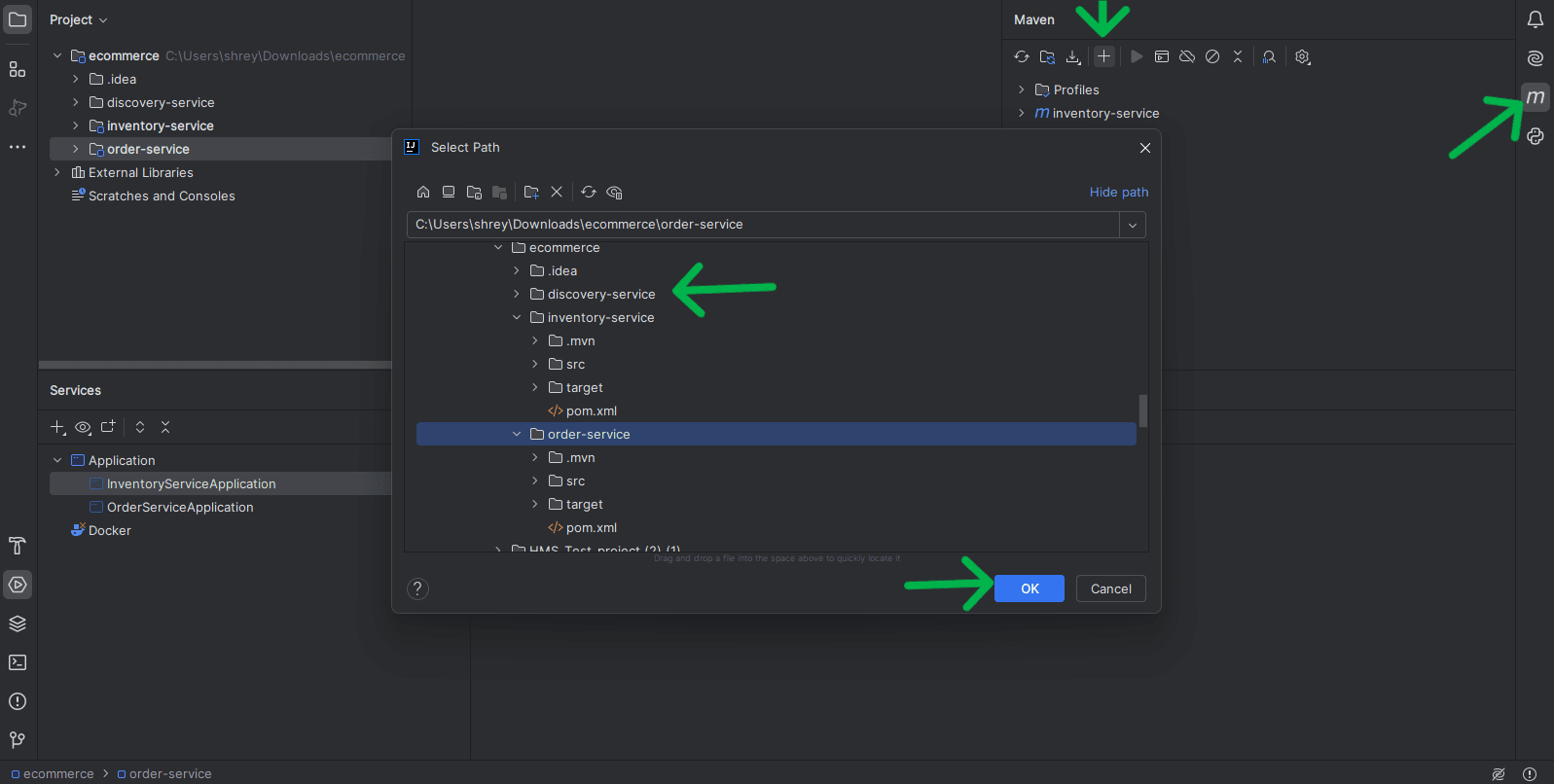This screenshot has height=784, width=1554.
Task: Open dialog help question mark
Action: click(417, 588)
